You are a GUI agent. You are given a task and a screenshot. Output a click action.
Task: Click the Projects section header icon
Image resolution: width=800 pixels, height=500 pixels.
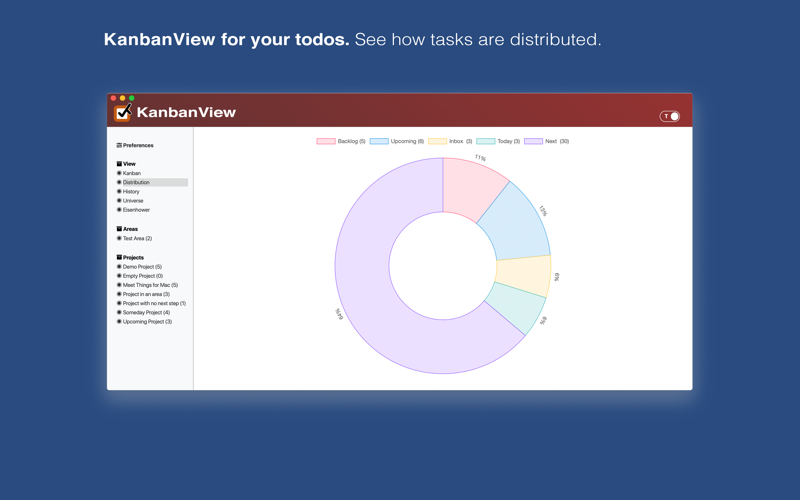click(119, 258)
